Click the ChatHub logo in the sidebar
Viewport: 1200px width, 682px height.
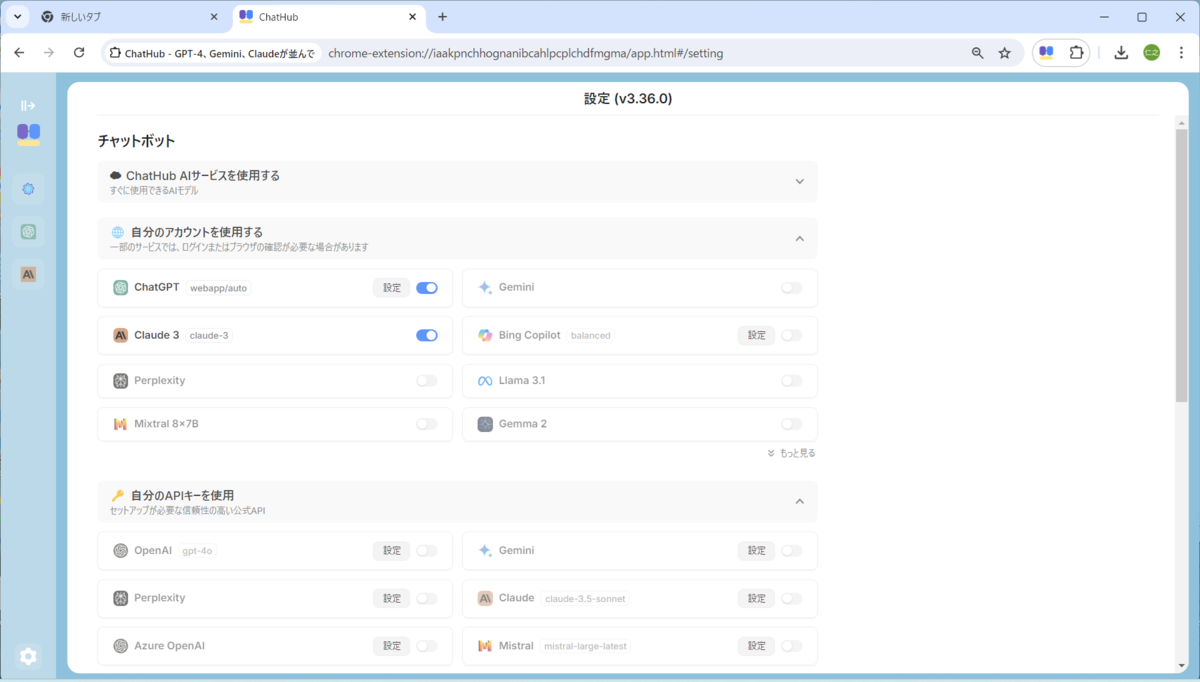coord(28,134)
